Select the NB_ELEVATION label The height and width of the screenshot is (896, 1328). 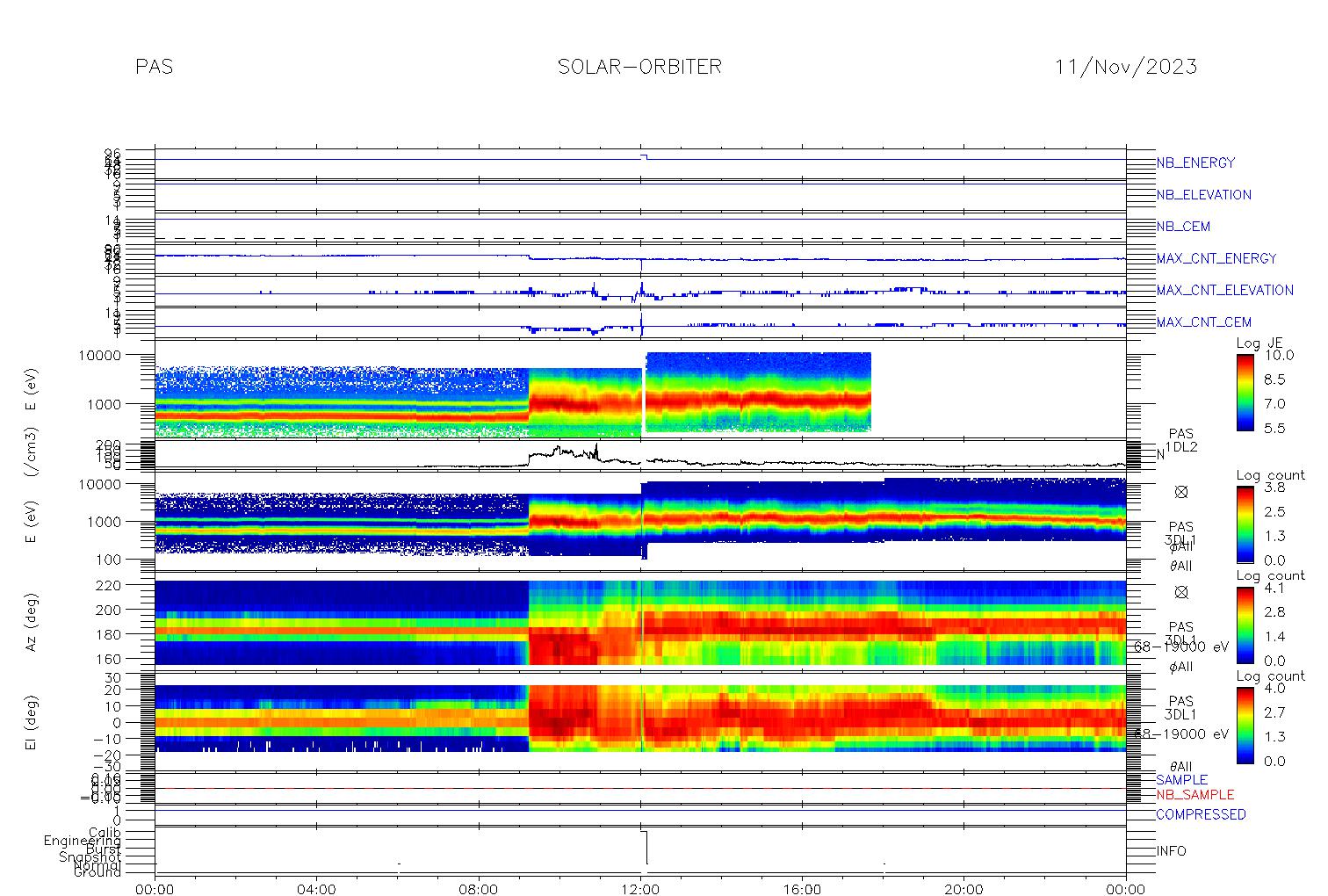(x=1203, y=195)
